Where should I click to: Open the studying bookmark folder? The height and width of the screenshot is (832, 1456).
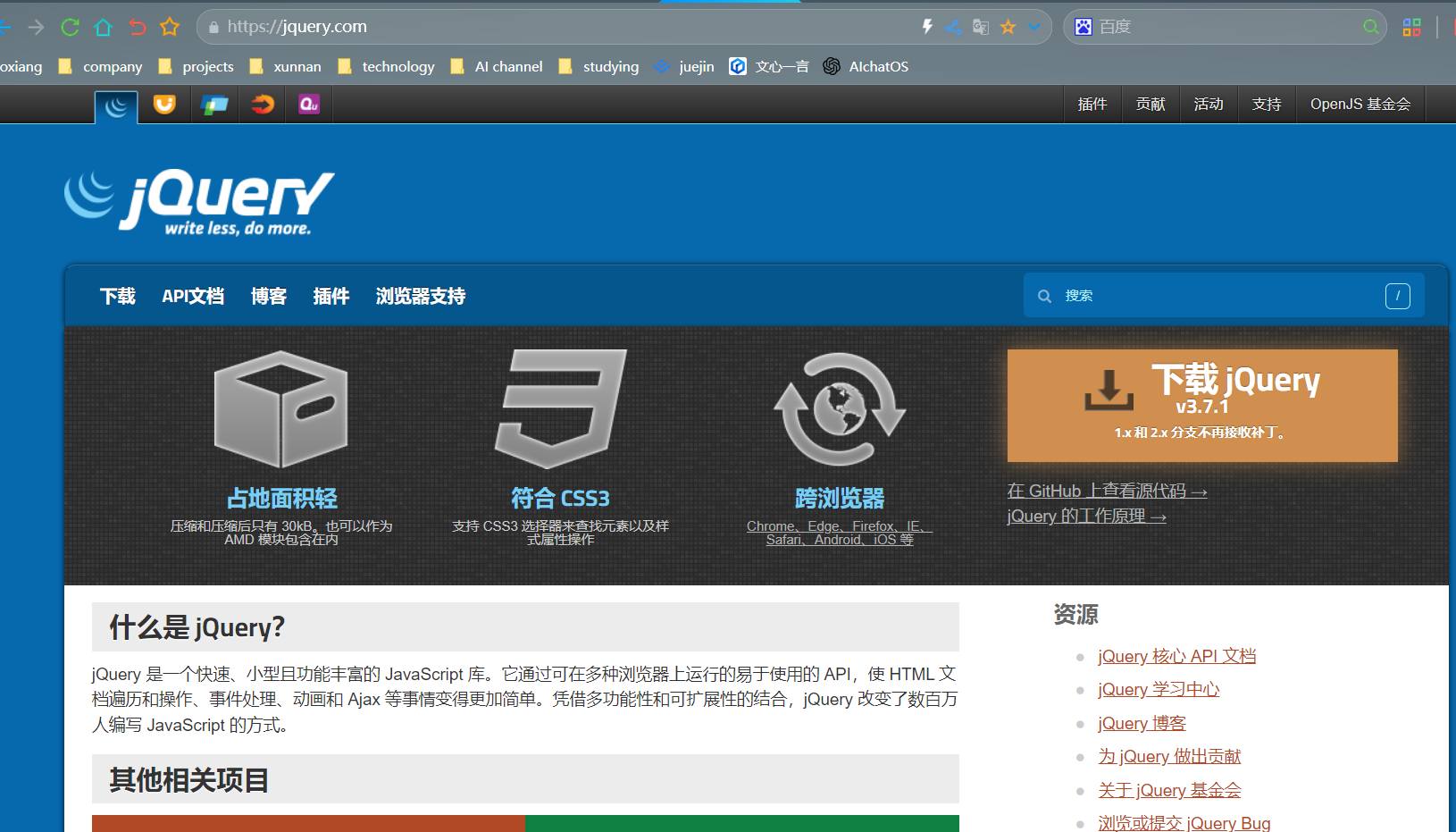pyautogui.click(x=598, y=66)
